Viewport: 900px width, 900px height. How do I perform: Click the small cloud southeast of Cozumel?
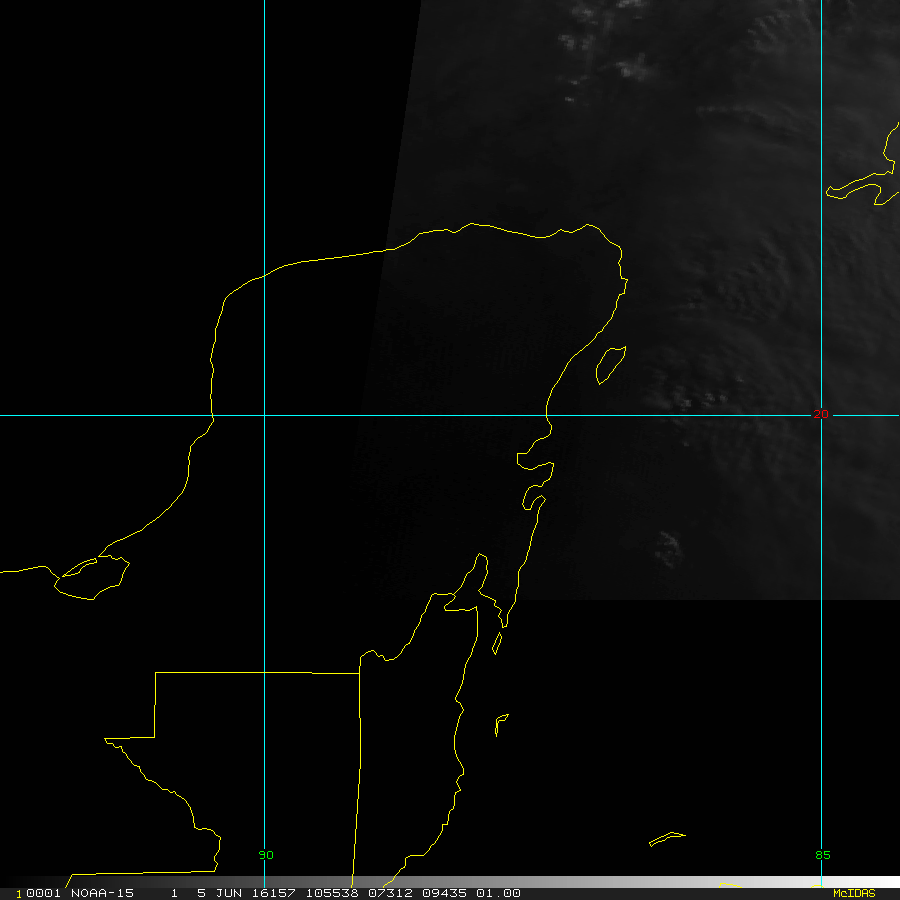coord(667,545)
